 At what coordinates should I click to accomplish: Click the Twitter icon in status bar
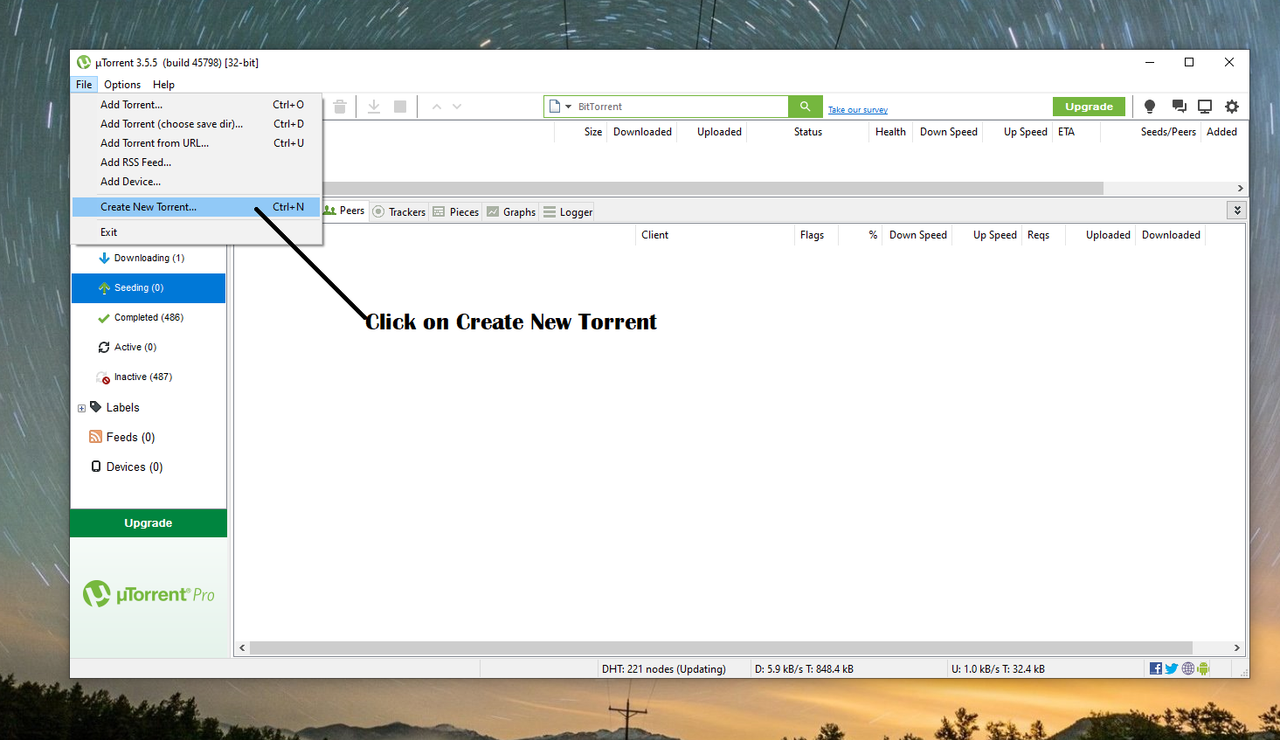(x=1171, y=668)
